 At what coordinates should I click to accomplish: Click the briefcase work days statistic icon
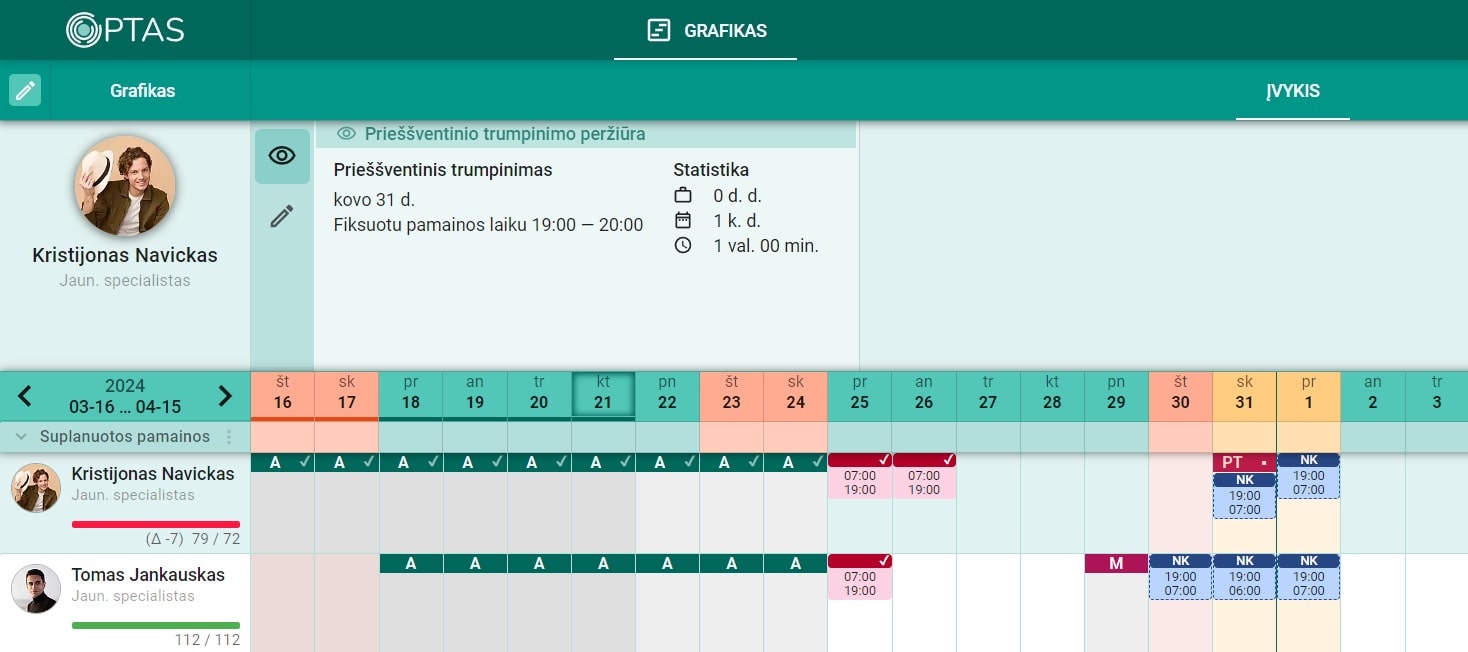pyautogui.click(x=683, y=195)
